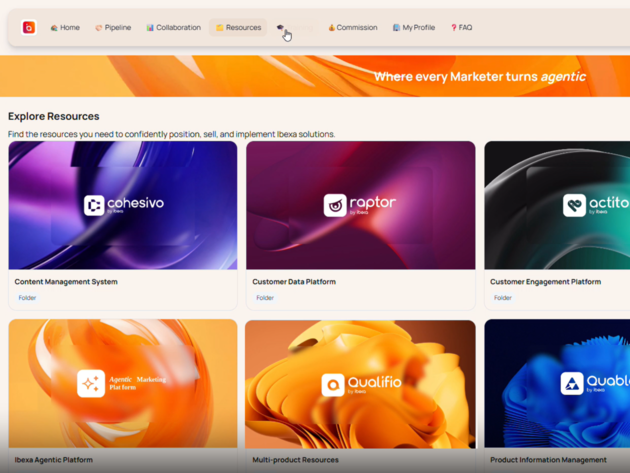Open the Commission page
This screenshot has height=473, width=630.
tap(353, 28)
